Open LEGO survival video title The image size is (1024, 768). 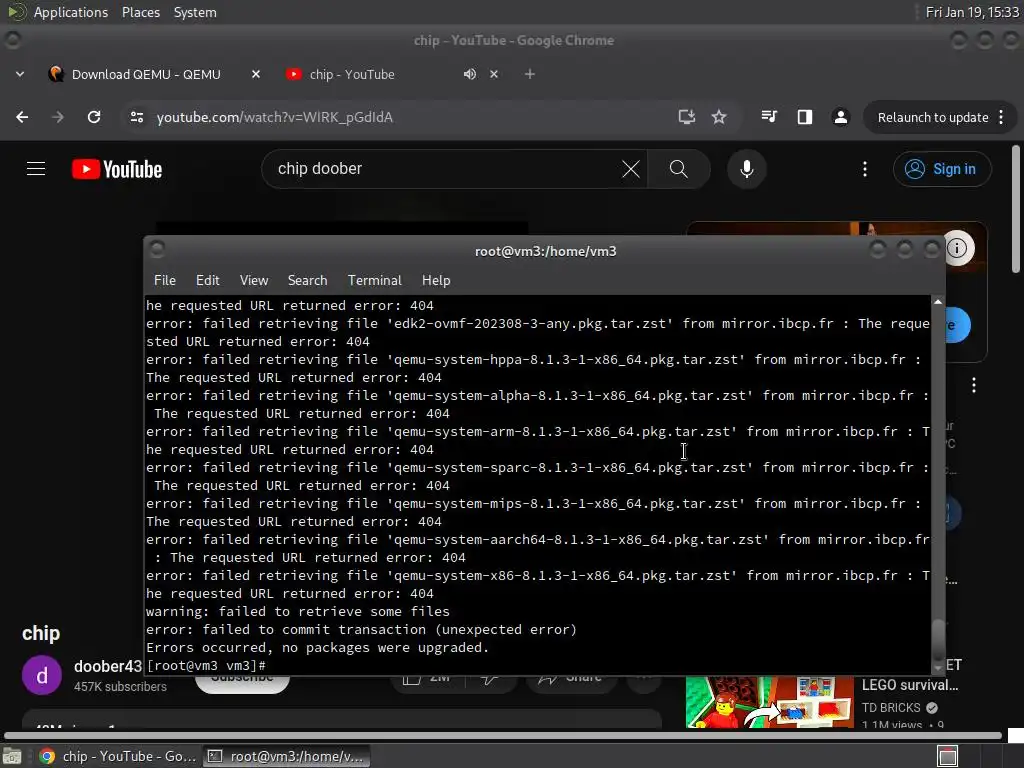[910, 685]
